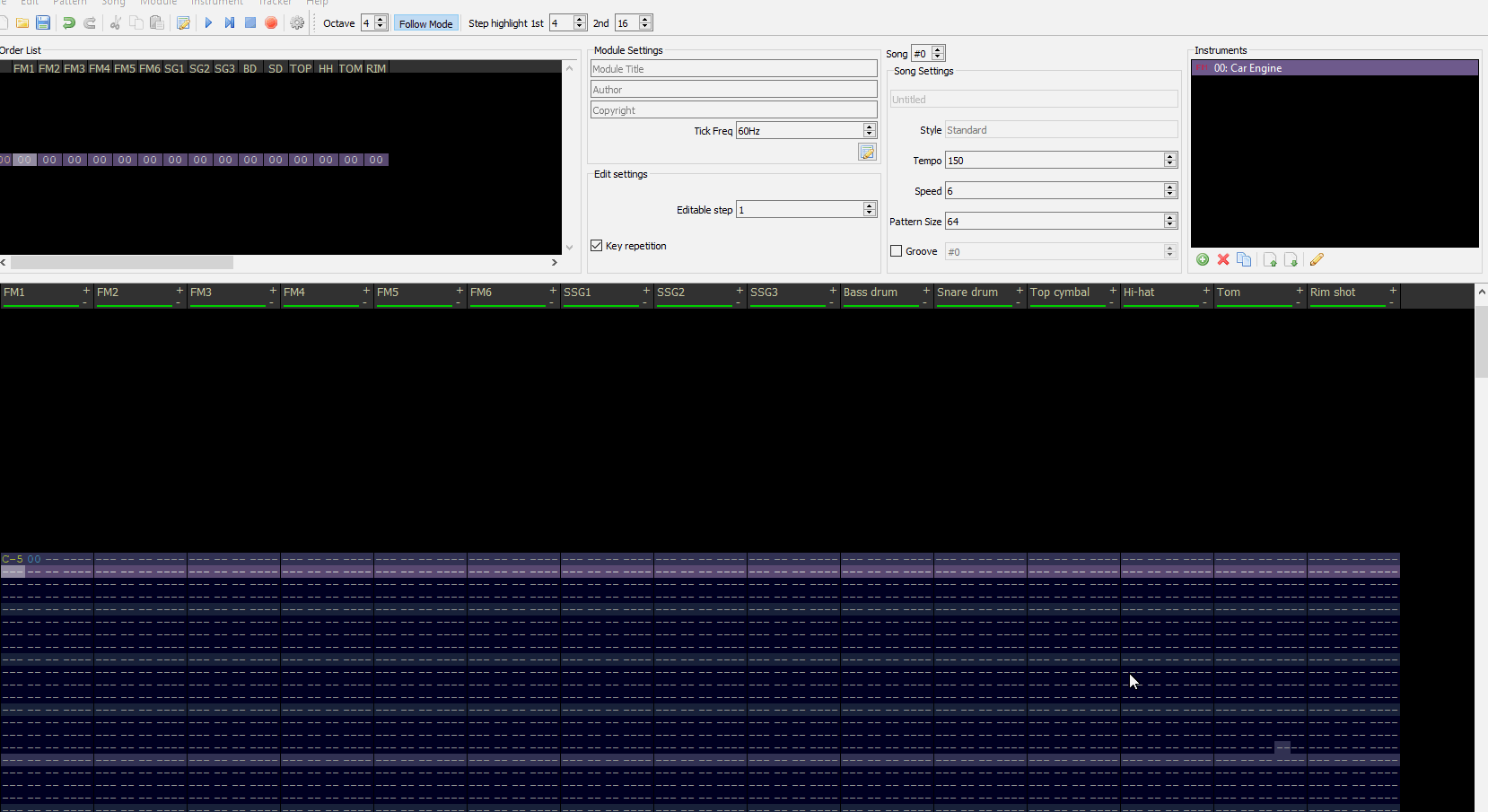Viewport: 1488px width, 812px height.
Task: Save the module with the floppy disk icon
Action: (x=42, y=22)
